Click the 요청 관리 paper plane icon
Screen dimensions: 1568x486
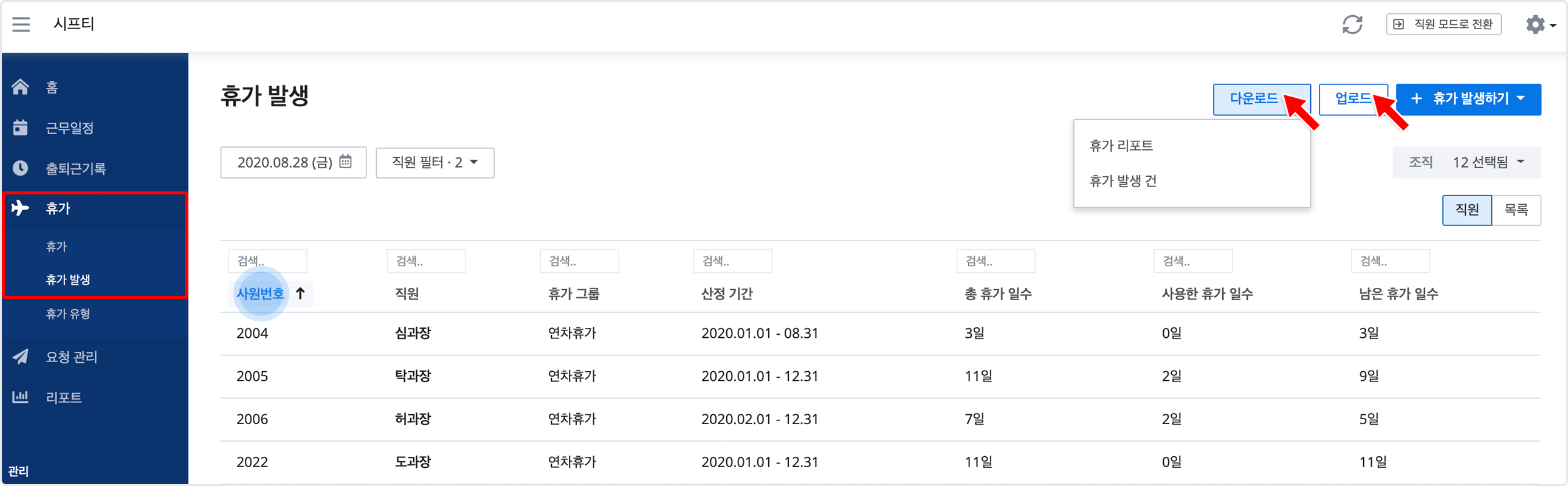tap(20, 357)
